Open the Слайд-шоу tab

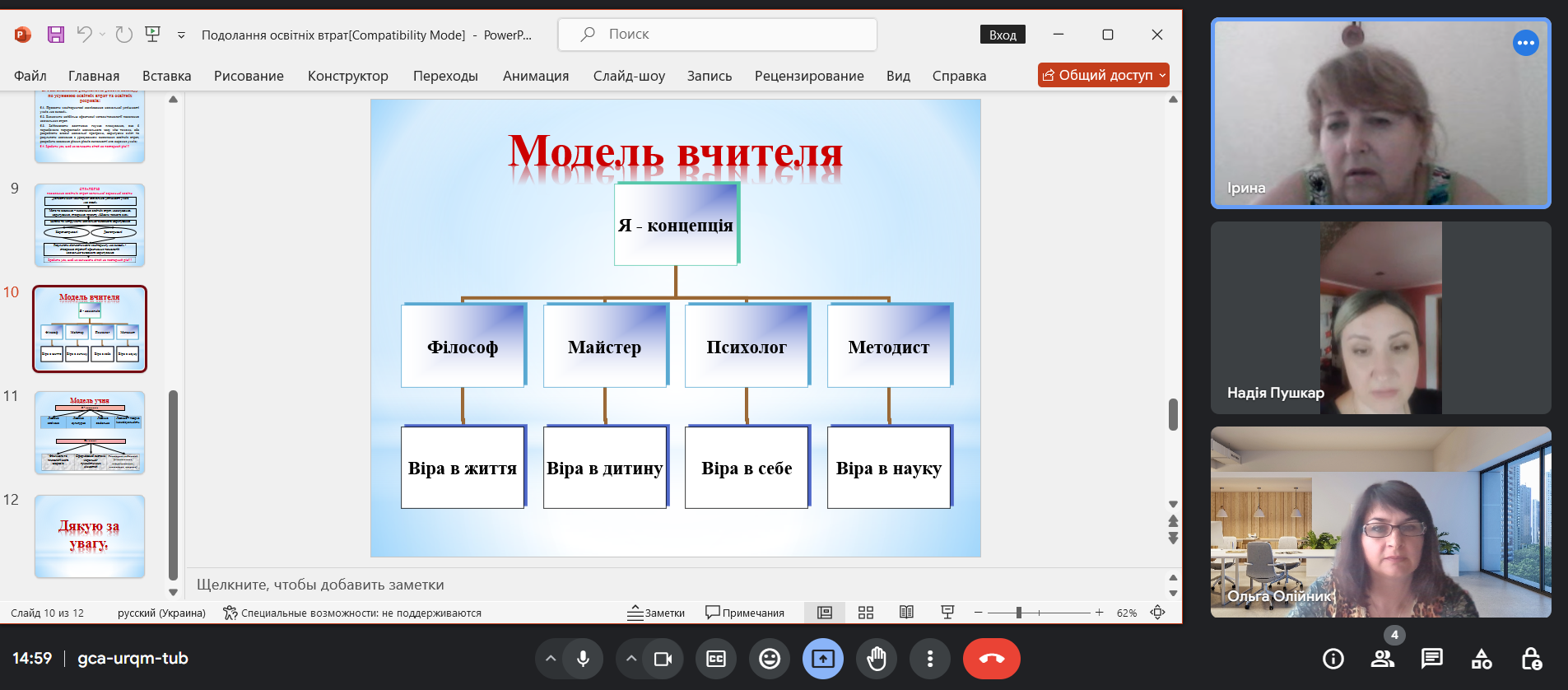629,76
